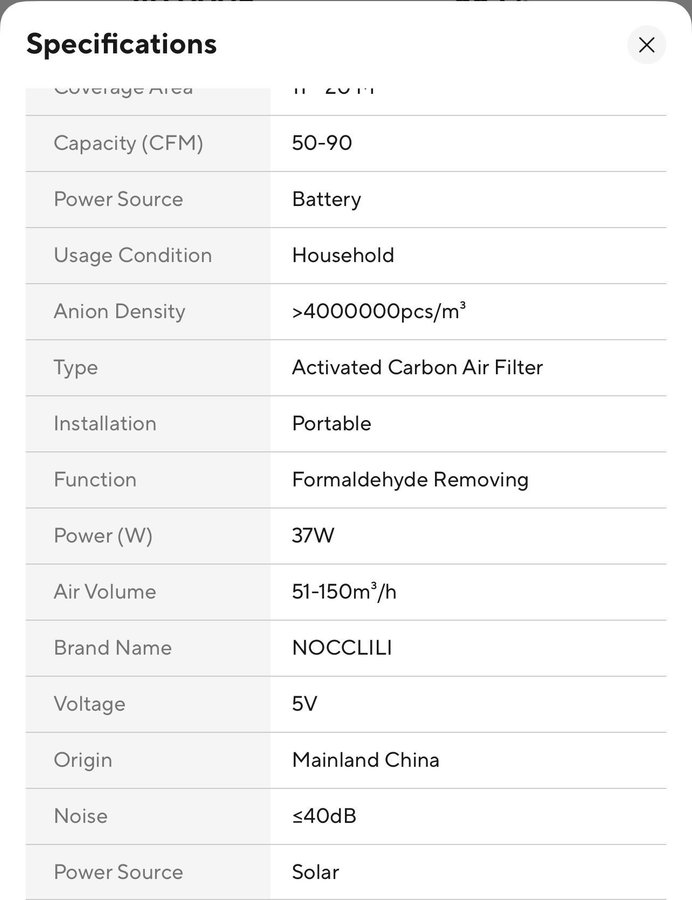The image size is (692, 900).
Task: Click the Battery power source value
Action: (x=326, y=199)
